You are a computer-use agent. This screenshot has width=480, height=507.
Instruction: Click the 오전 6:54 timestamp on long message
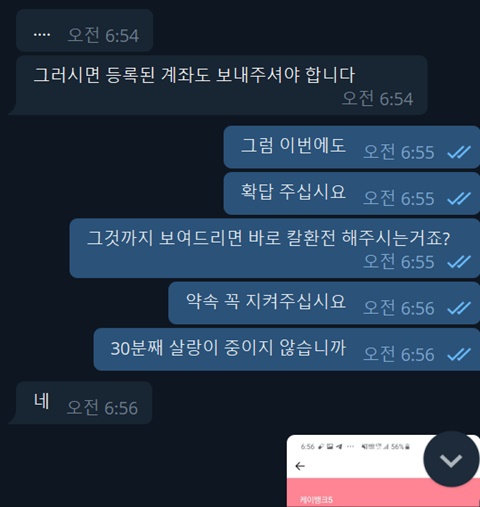[x=378, y=99]
